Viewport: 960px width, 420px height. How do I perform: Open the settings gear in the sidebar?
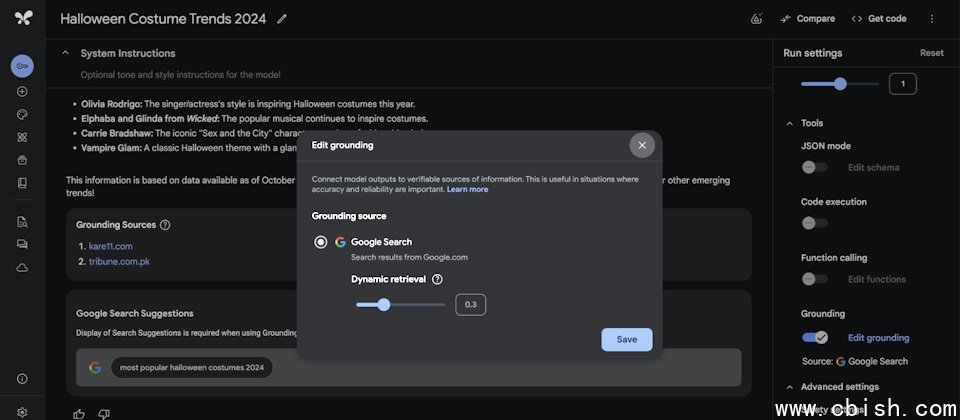22,411
